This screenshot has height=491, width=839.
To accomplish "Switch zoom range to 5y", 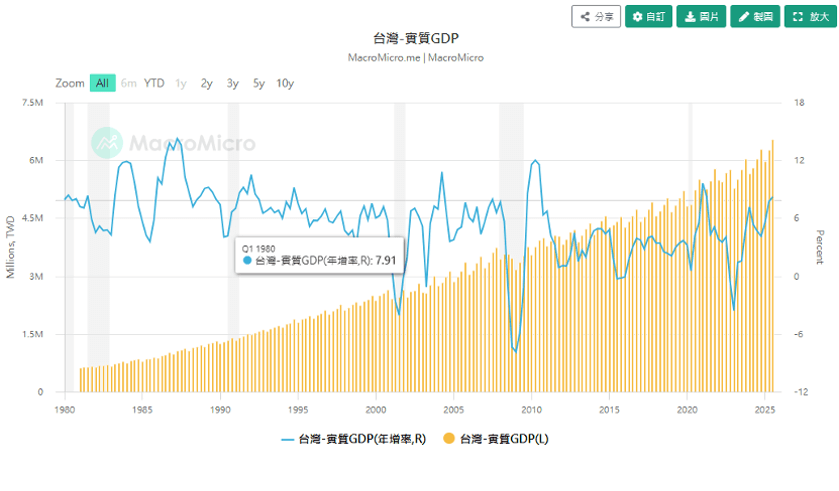I will (259, 83).
